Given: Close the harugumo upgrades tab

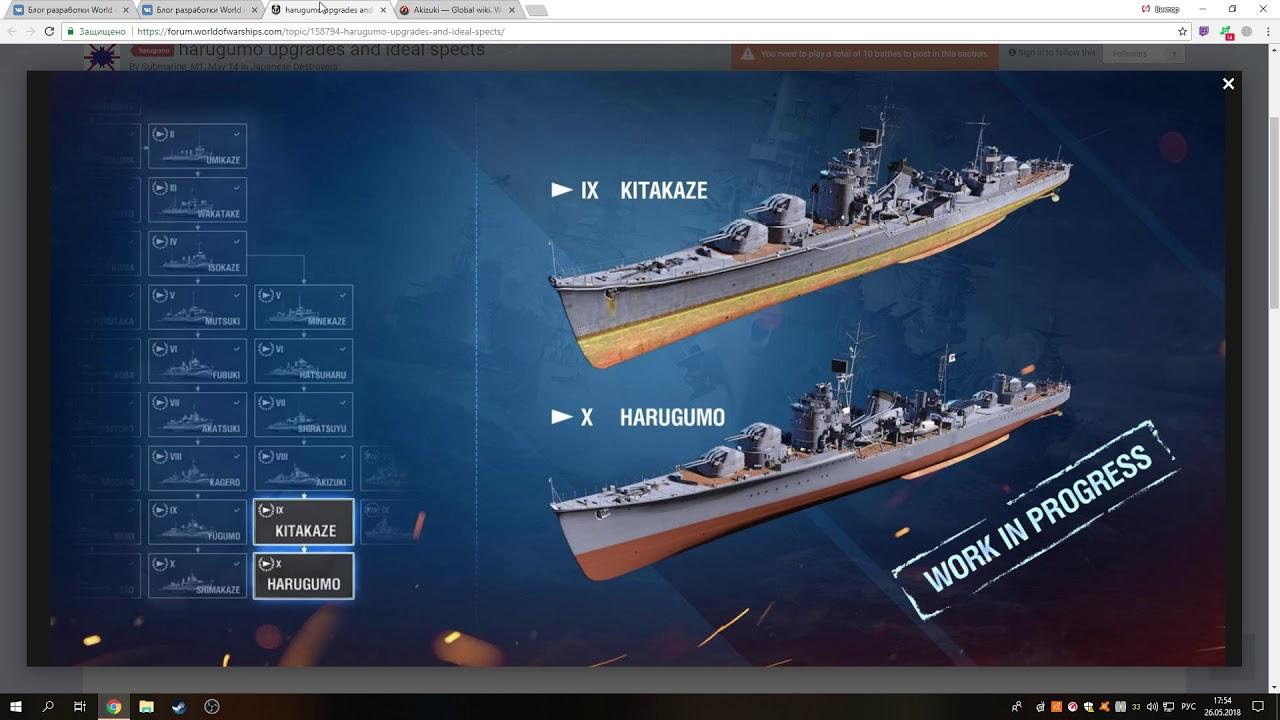Looking at the screenshot, I should tap(383, 10).
